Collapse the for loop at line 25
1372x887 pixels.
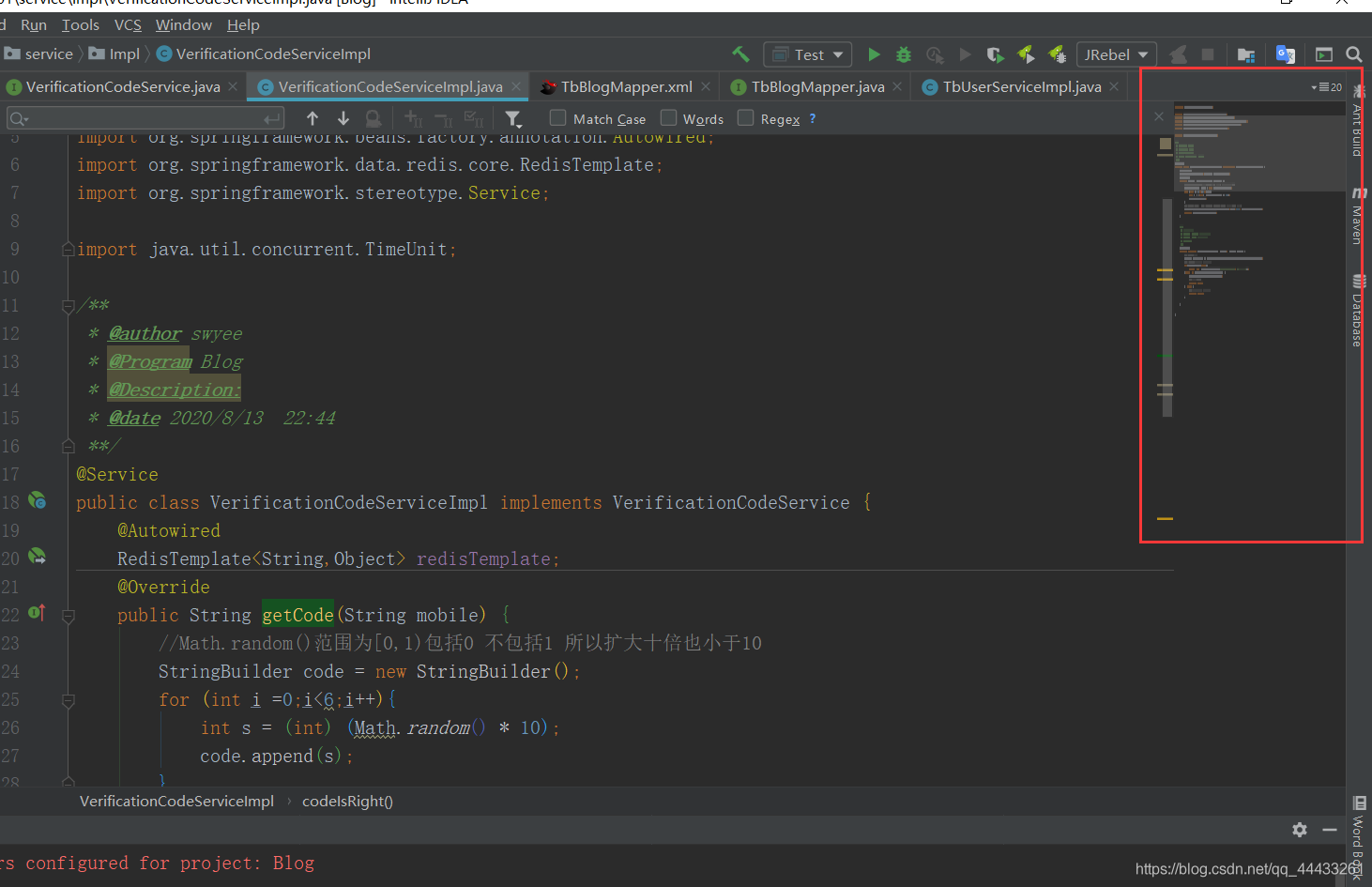pyautogui.click(x=68, y=700)
